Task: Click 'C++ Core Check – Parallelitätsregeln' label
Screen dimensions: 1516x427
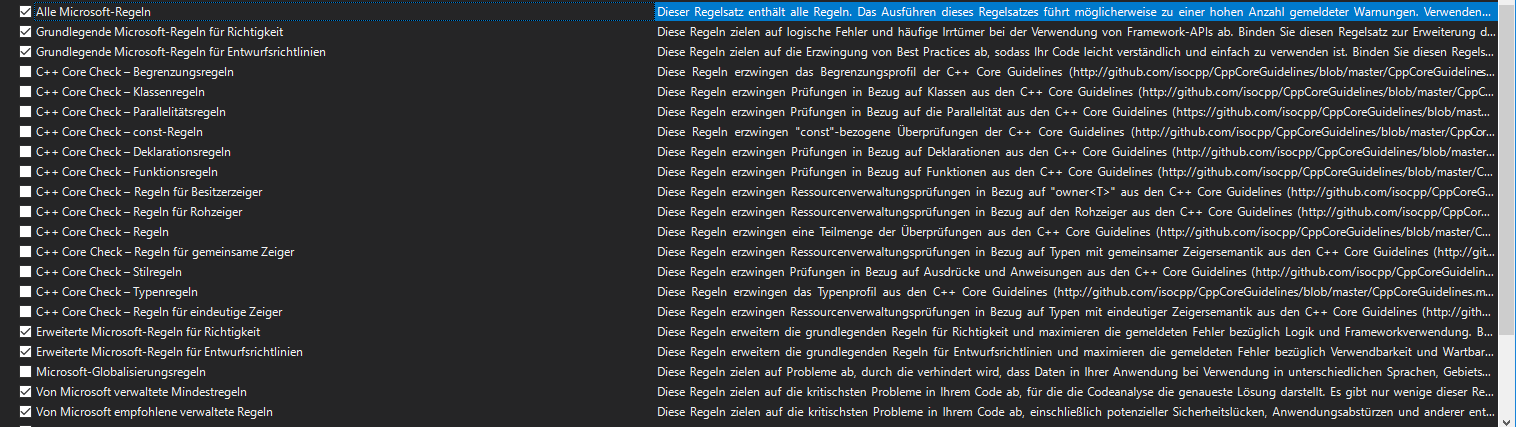Action: 130,111
